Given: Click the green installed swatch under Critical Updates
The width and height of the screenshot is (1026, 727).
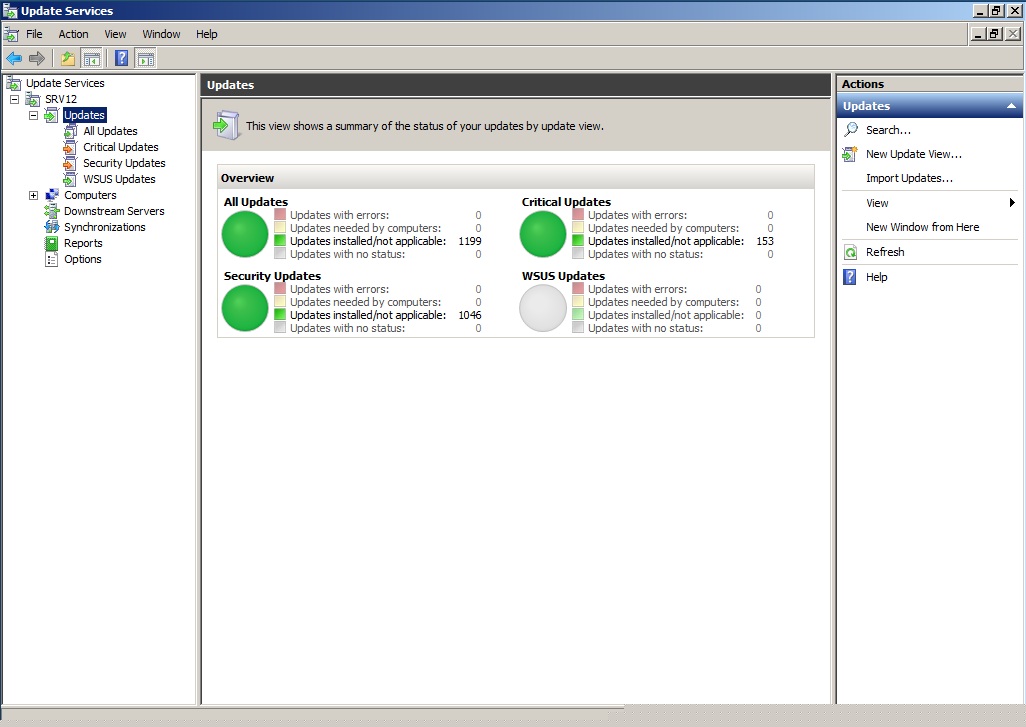Looking at the screenshot, I should (578, 240).
